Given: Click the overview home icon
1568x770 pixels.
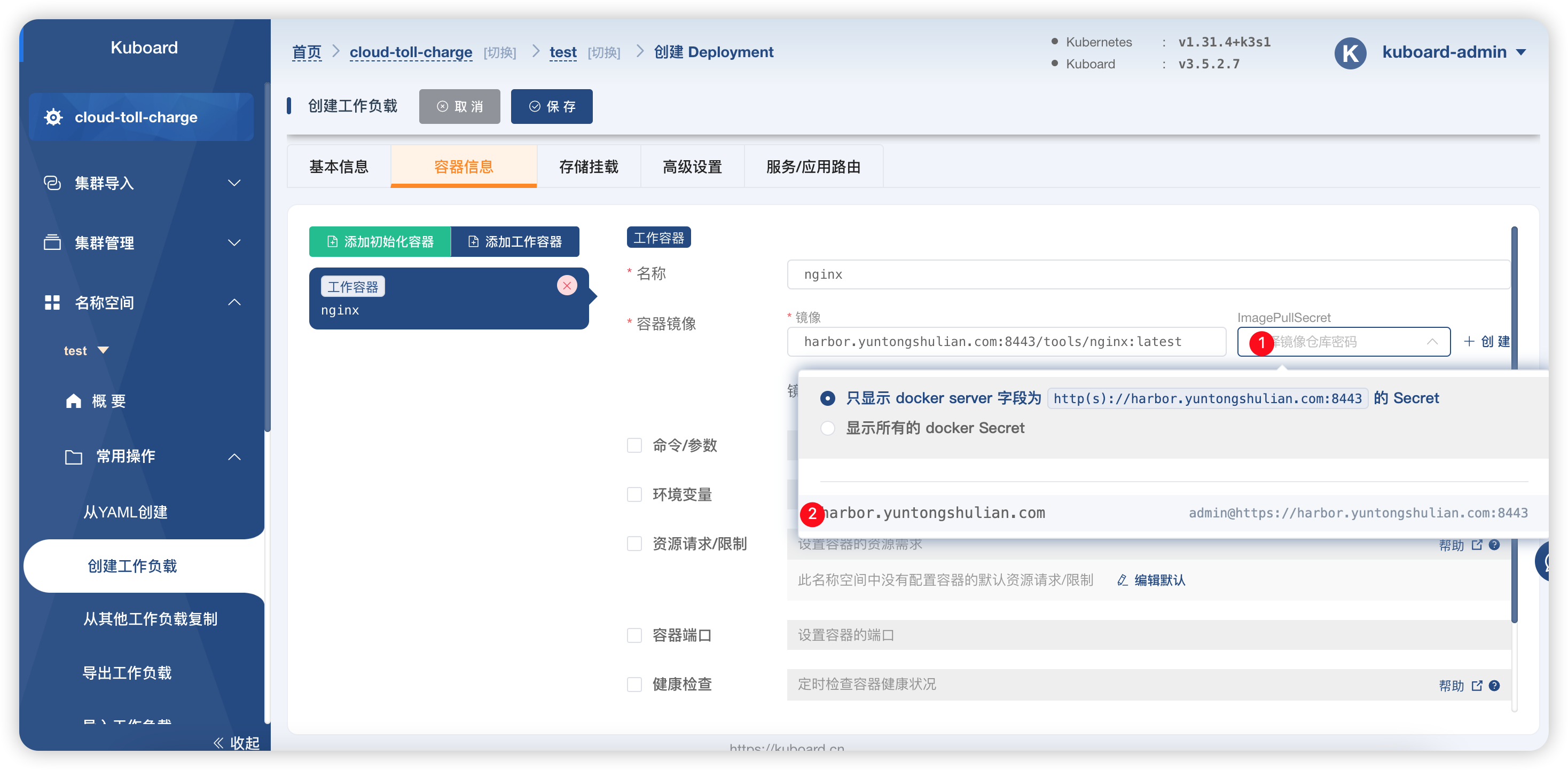Looking at the screenshot, I should click(x=74, y=400).
